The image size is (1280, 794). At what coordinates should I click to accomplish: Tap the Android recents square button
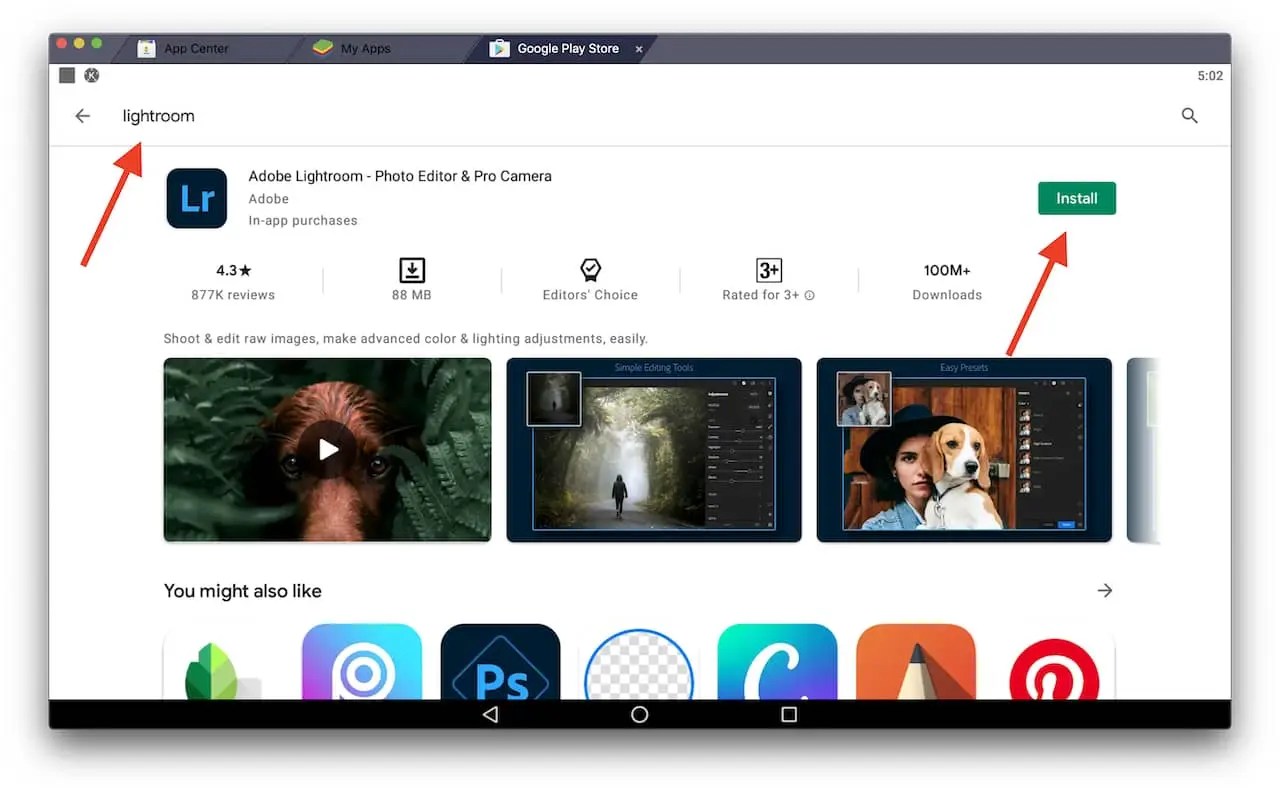789,715
